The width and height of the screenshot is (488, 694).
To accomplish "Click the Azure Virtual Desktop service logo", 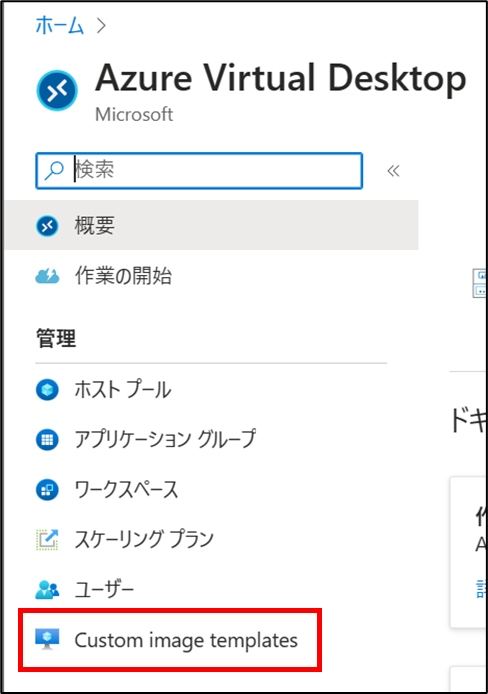I will pos(57,90).
